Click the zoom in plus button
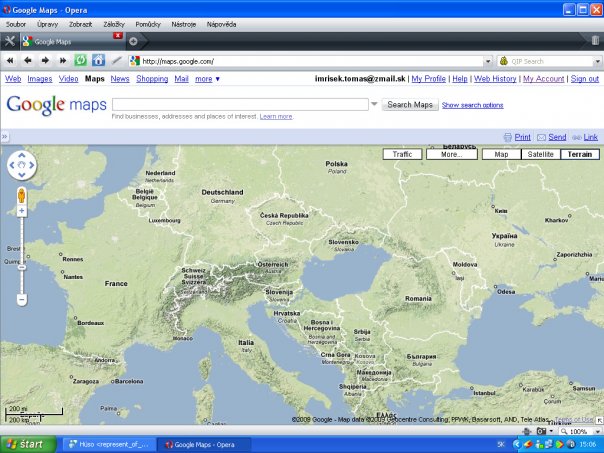604x453 pixels. coord(21,211)
